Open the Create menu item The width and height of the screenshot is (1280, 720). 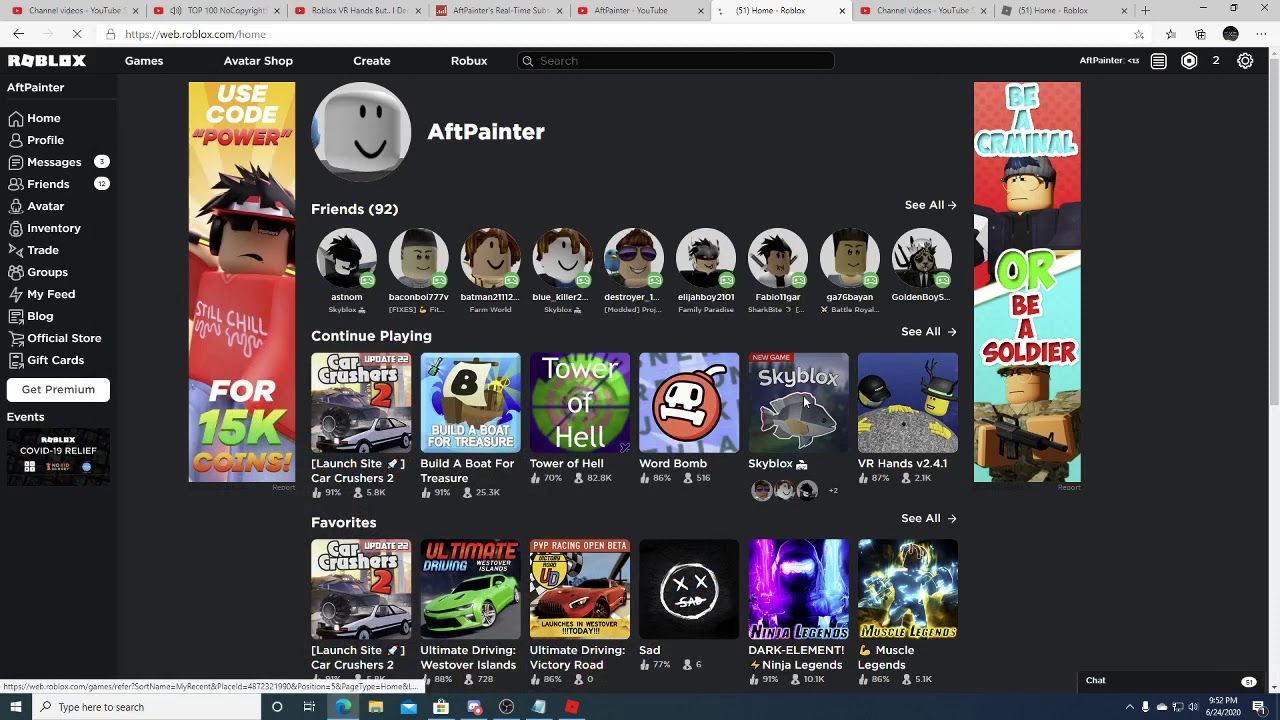point(371,61)
